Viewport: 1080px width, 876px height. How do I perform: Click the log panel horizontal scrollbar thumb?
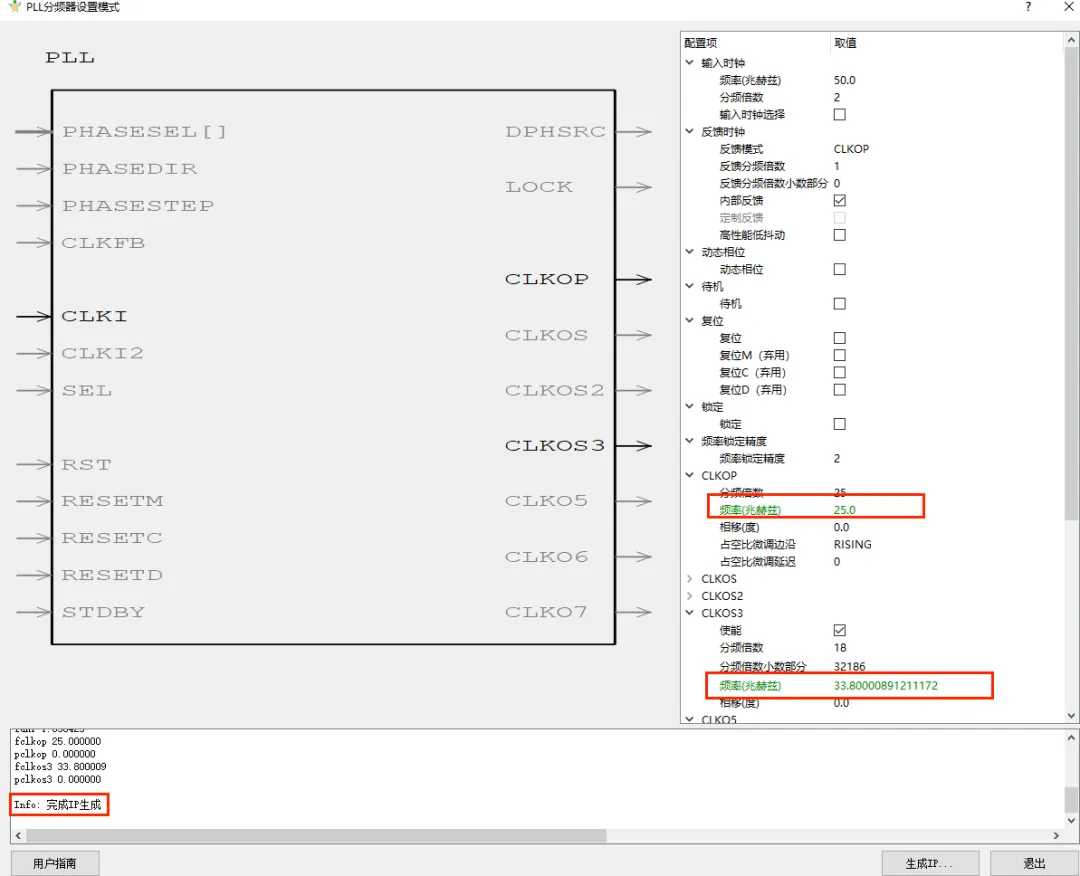click(x=316, y=835)
